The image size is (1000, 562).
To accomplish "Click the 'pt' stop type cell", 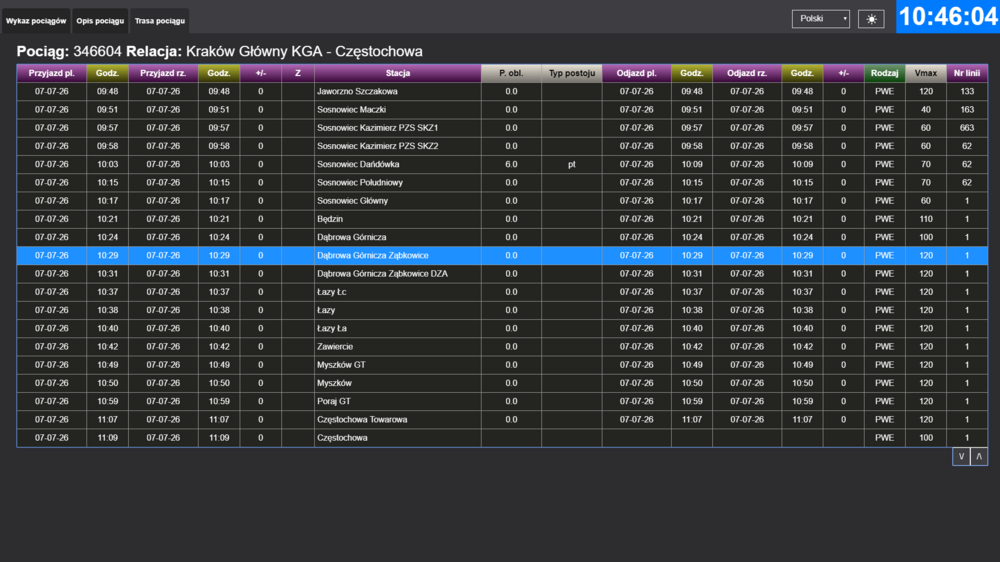I will [572, 164].
